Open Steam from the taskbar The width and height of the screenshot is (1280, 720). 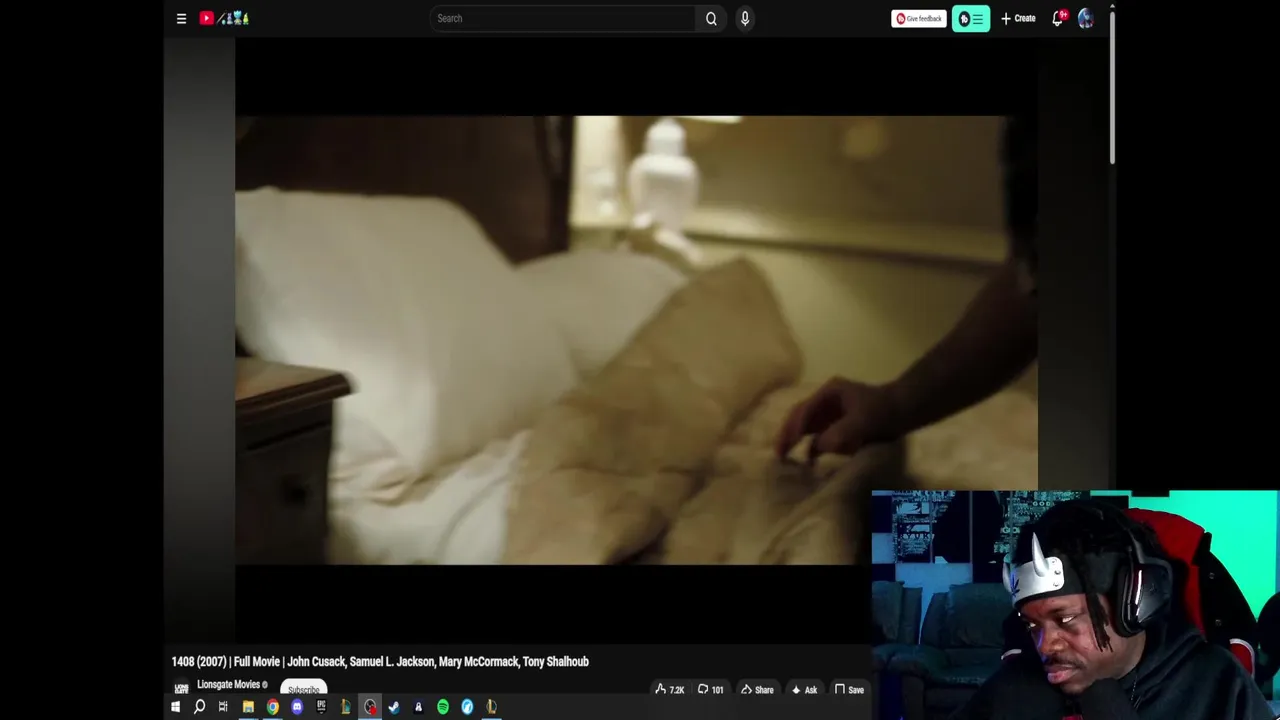tap(394, 707)
